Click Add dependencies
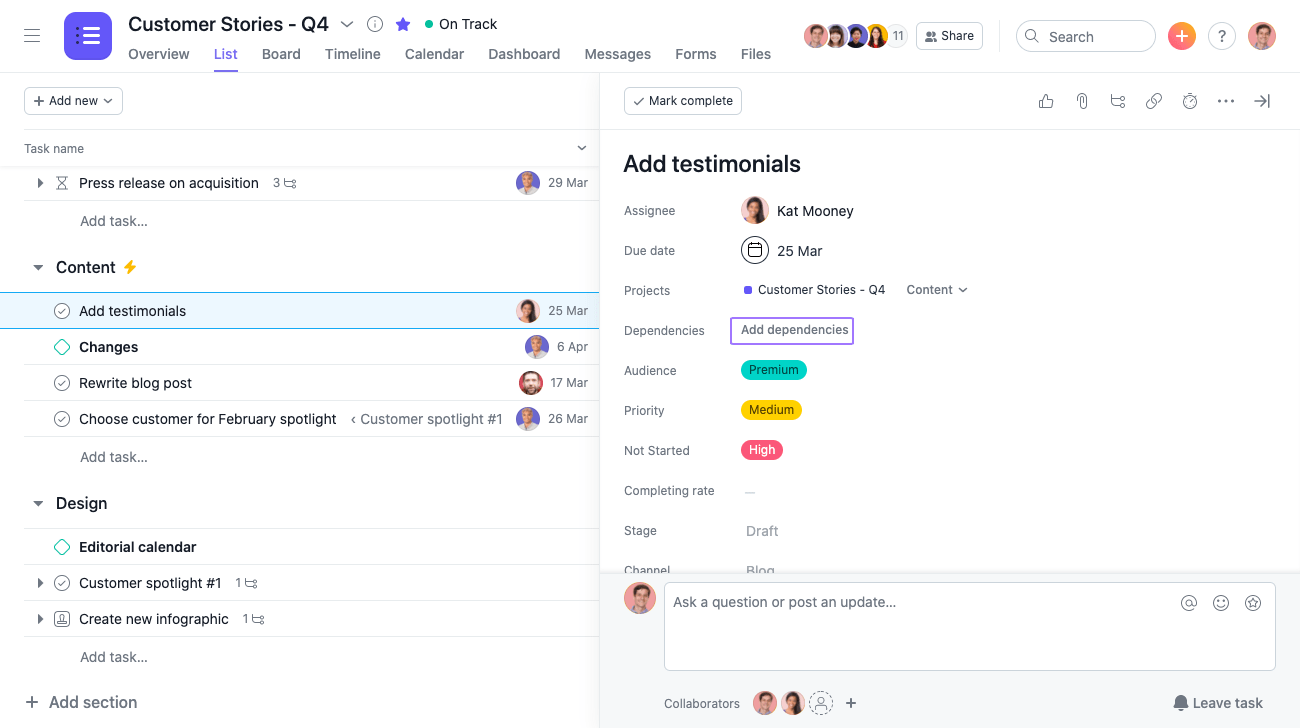1300x728 pixels. [x=791, y=330]
